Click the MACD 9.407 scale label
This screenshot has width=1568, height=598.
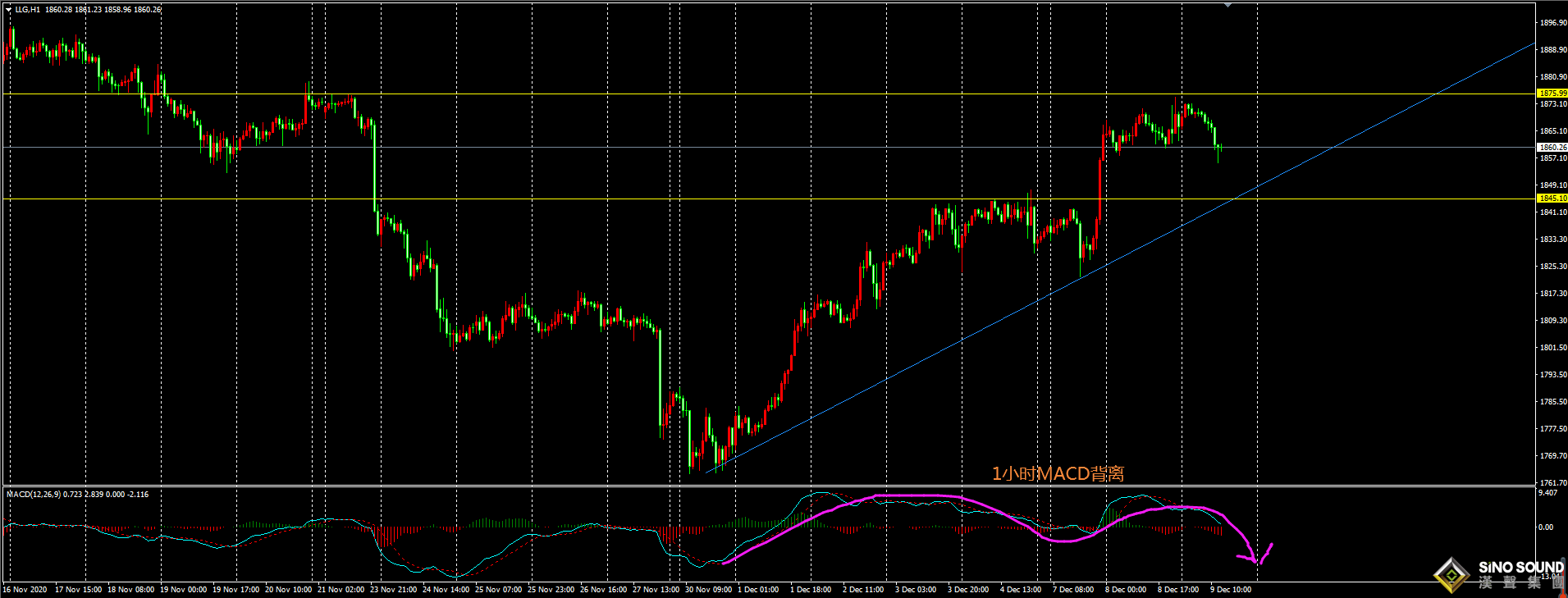tap(1547, 493)
